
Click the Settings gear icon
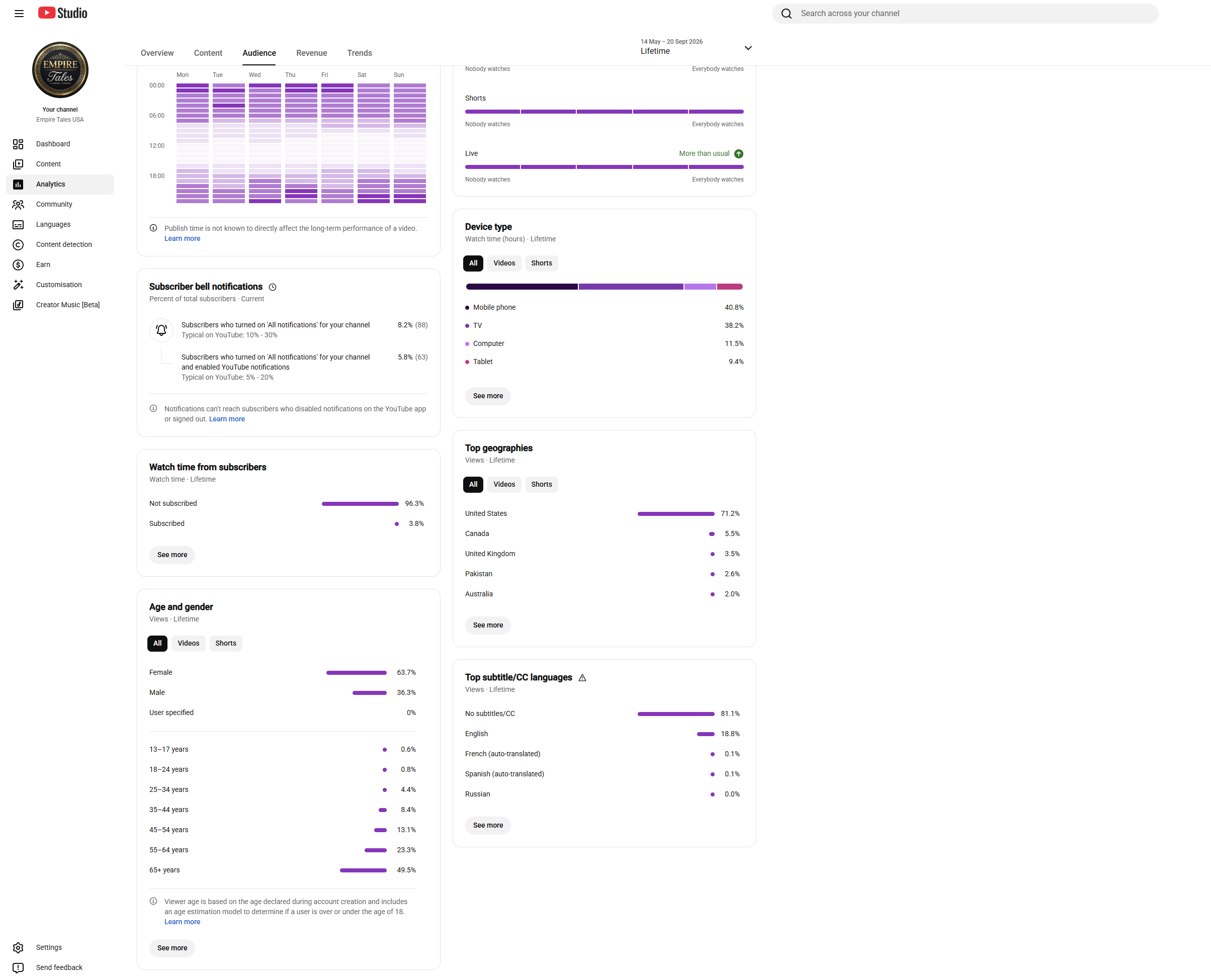[x=18, y=947]
